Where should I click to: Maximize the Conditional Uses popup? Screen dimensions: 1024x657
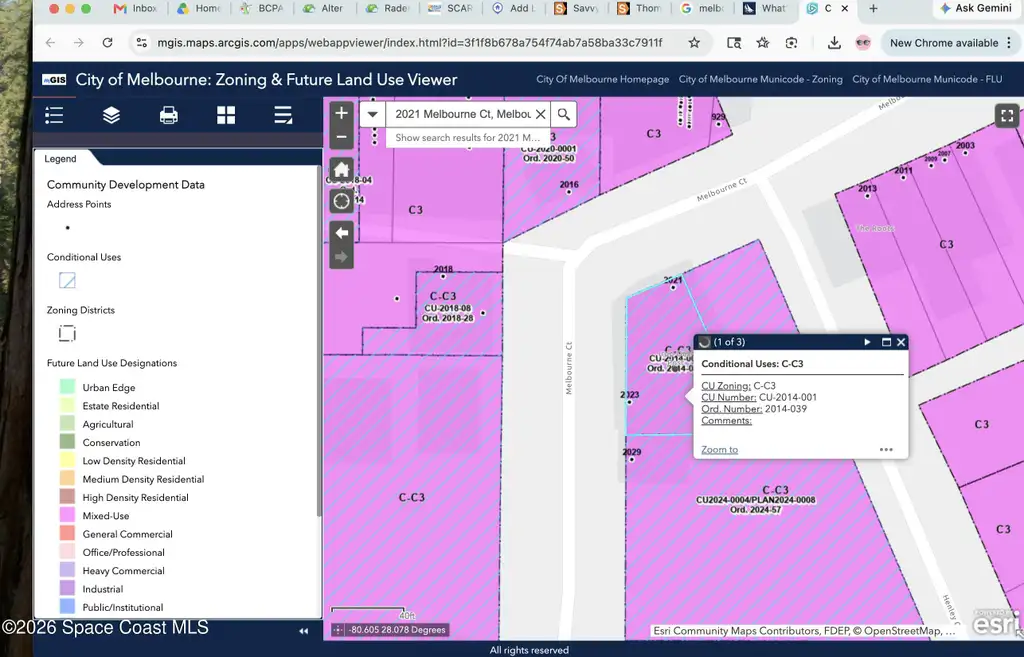pyautogui.click(x=886, y=342)
